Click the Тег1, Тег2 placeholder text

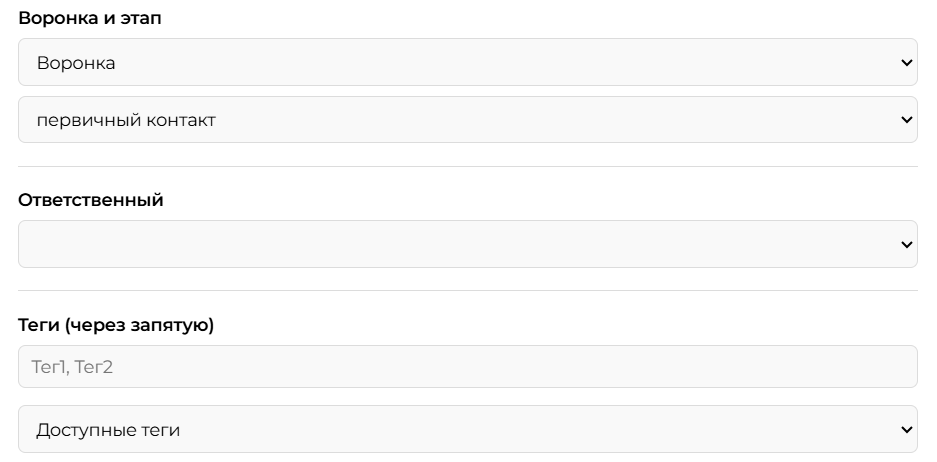pos(72,367)
